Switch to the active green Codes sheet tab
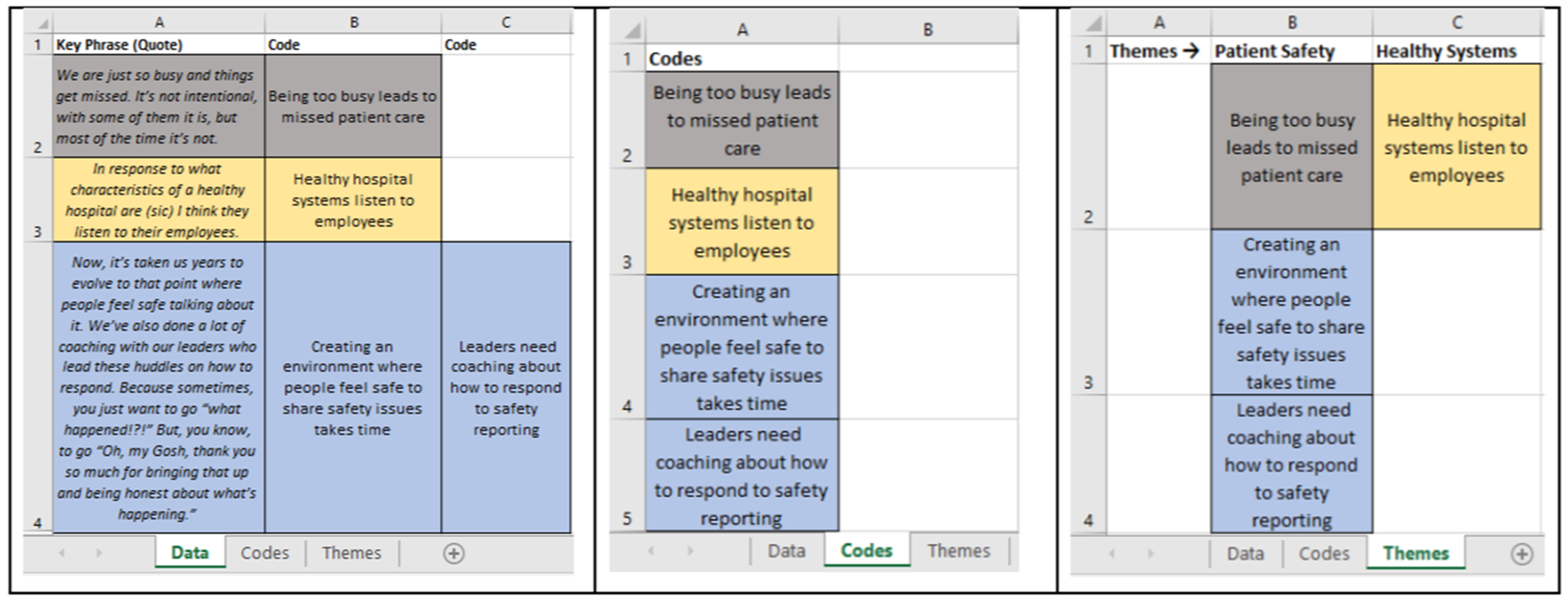Viewport: 1568px width, 605px height. 866,551
